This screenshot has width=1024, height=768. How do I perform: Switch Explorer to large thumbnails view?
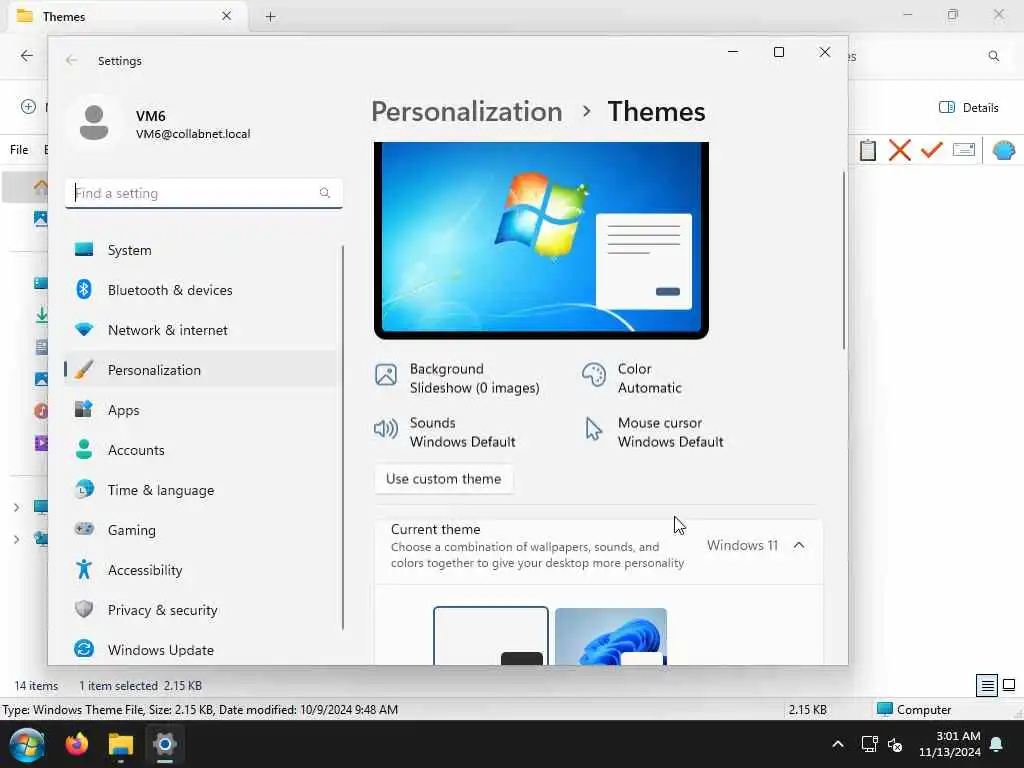point(1009,685)
